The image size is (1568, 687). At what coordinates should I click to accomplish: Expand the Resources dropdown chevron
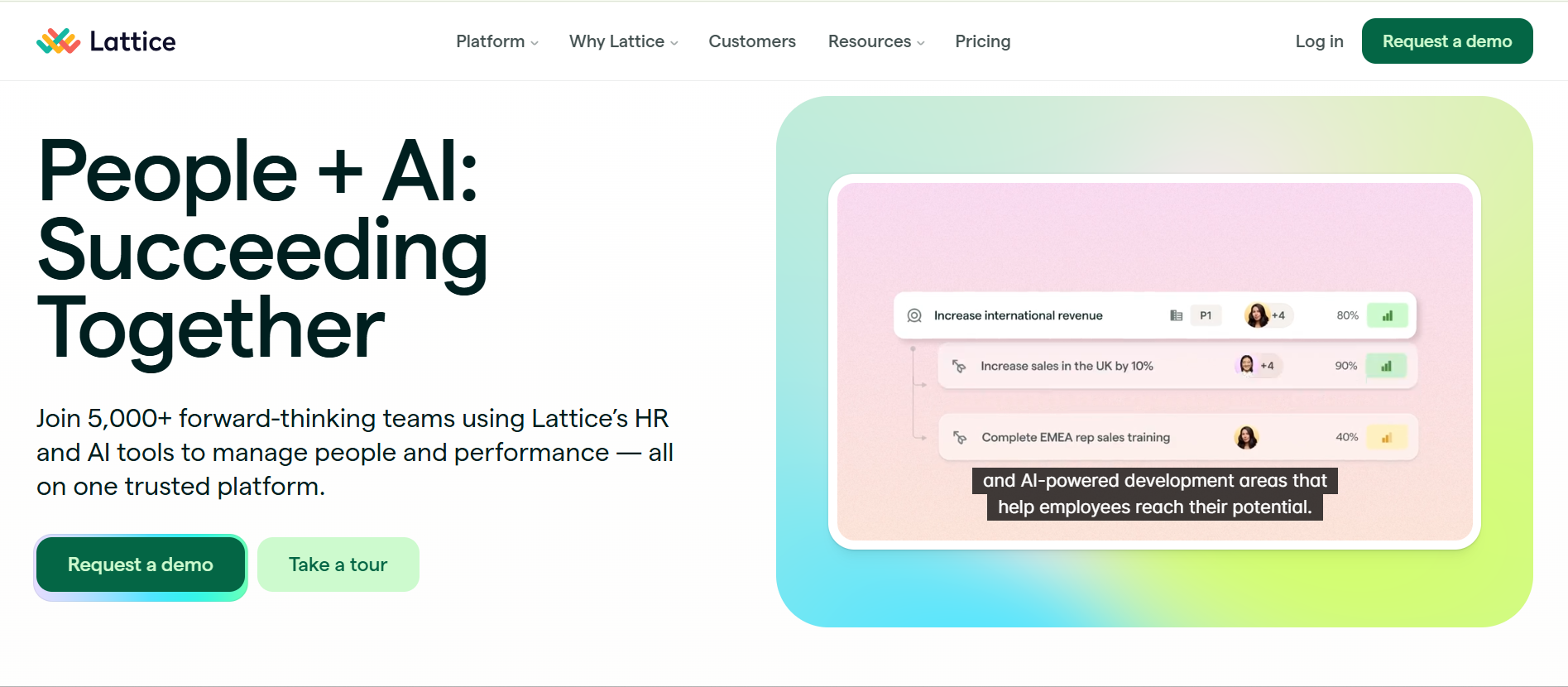point(921,43)
